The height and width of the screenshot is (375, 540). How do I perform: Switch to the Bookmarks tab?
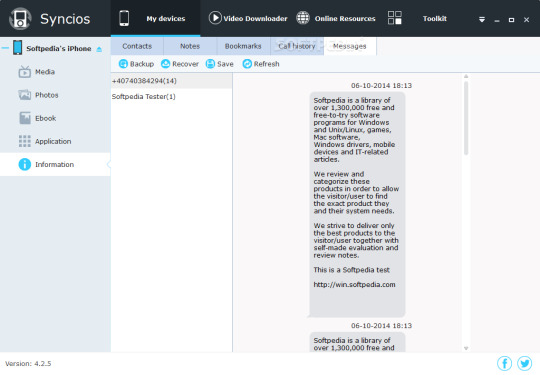pyautogui.click(x=243, y=46)
